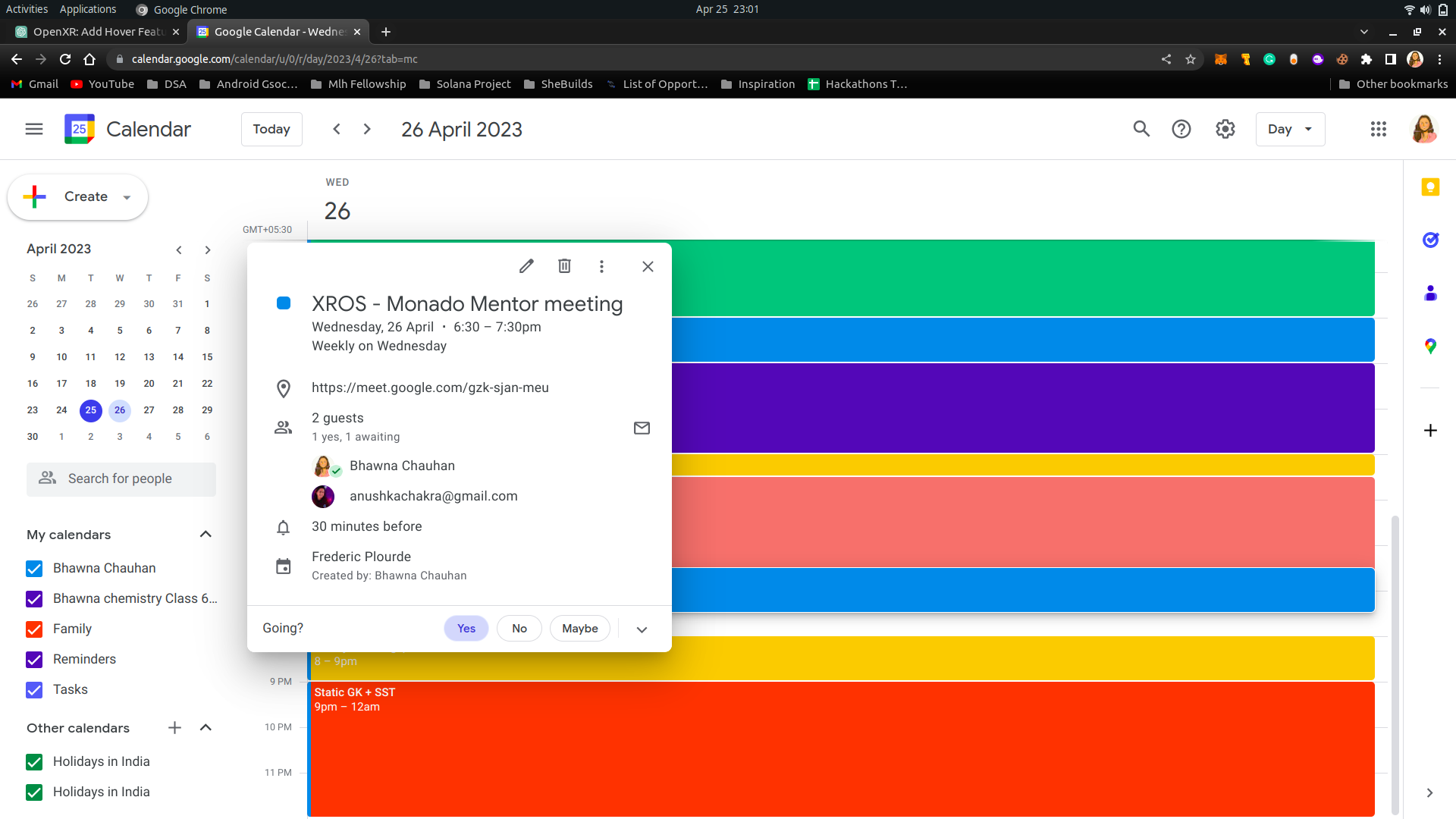Open the main navigation hamburger menu
The image size is (1456, 819).
(x=33, y=129)
